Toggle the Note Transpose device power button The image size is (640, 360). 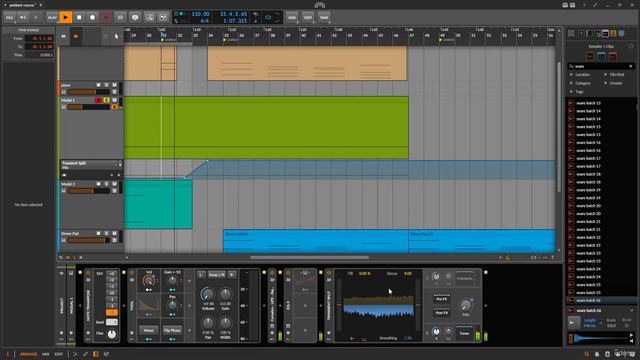(x=88, y=273)
